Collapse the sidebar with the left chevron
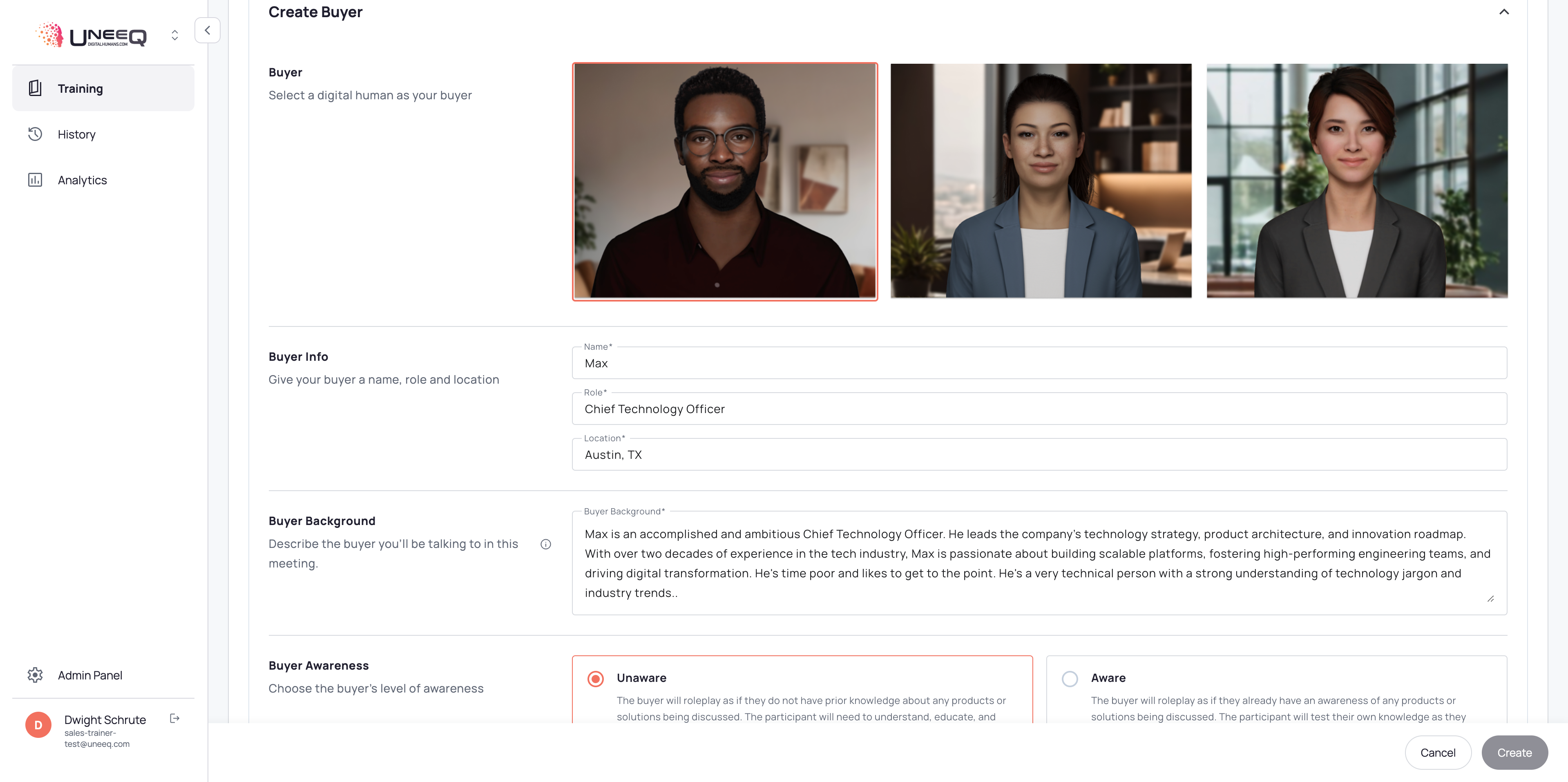This screenshot has height=782, width=1568. [207, 30]
